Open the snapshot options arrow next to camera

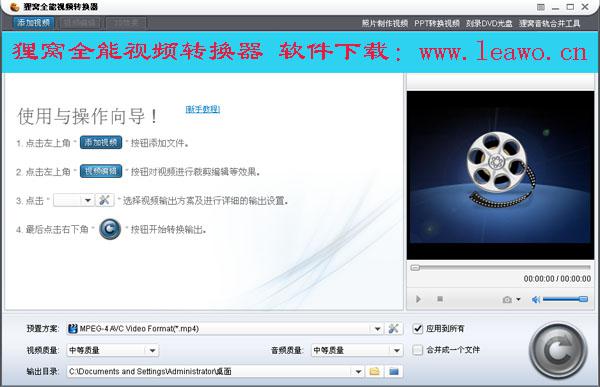[x=518, y=299]
